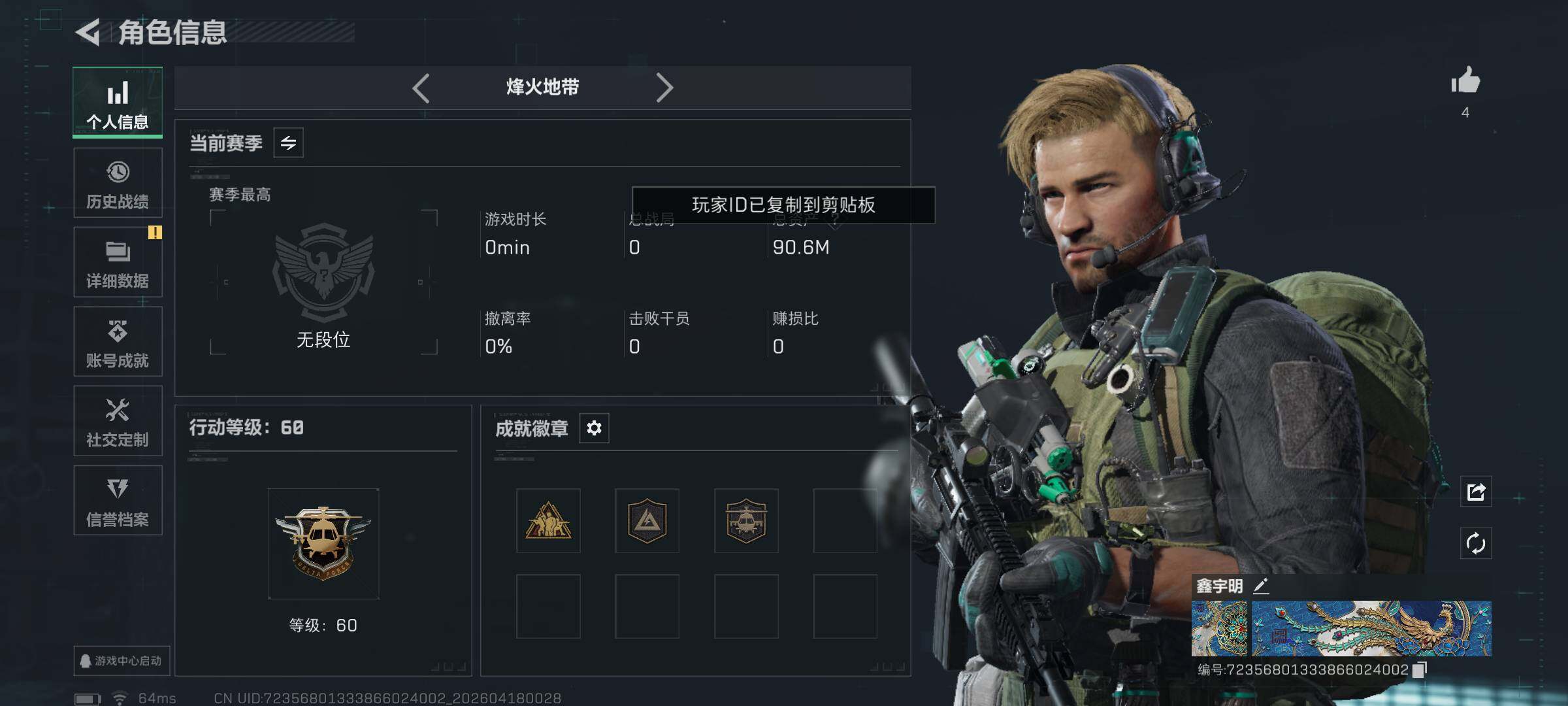
Task: Go back from 角色信息 screen
Action: [x=88, y=32]
